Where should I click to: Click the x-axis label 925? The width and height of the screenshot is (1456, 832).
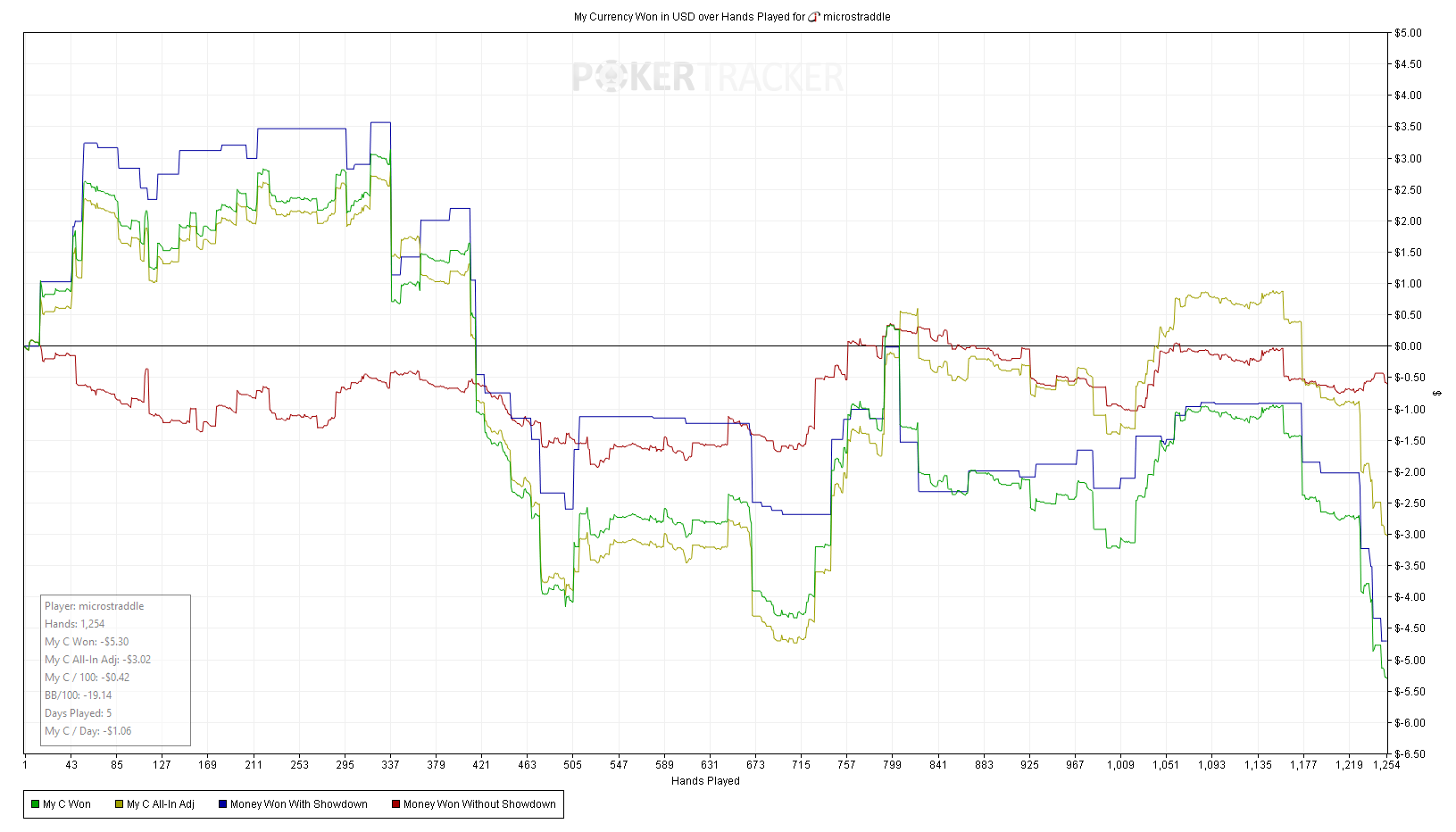click(1030, 765)
